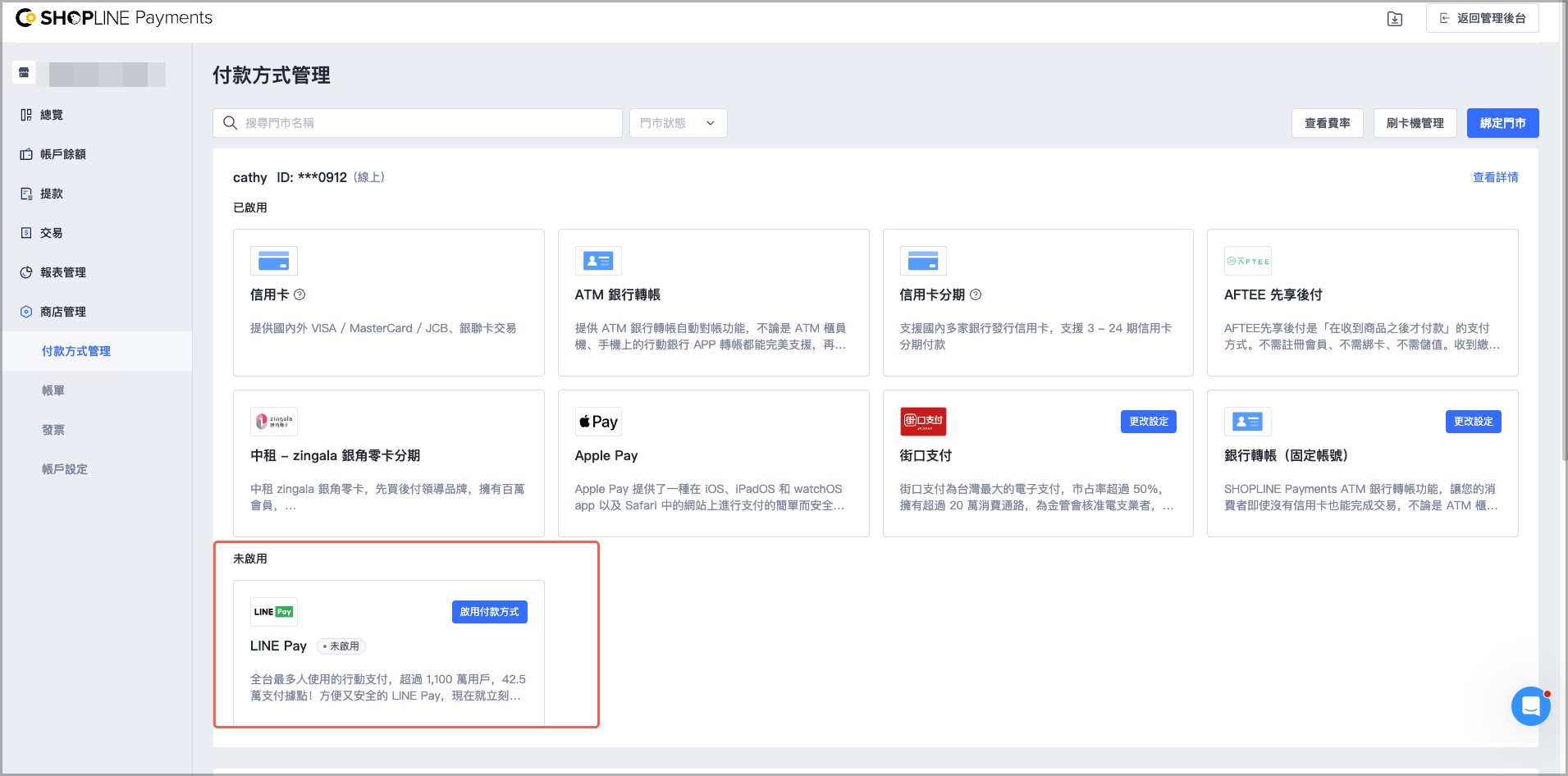Click the transactions (交易) sidebar icon

point(26,233)
